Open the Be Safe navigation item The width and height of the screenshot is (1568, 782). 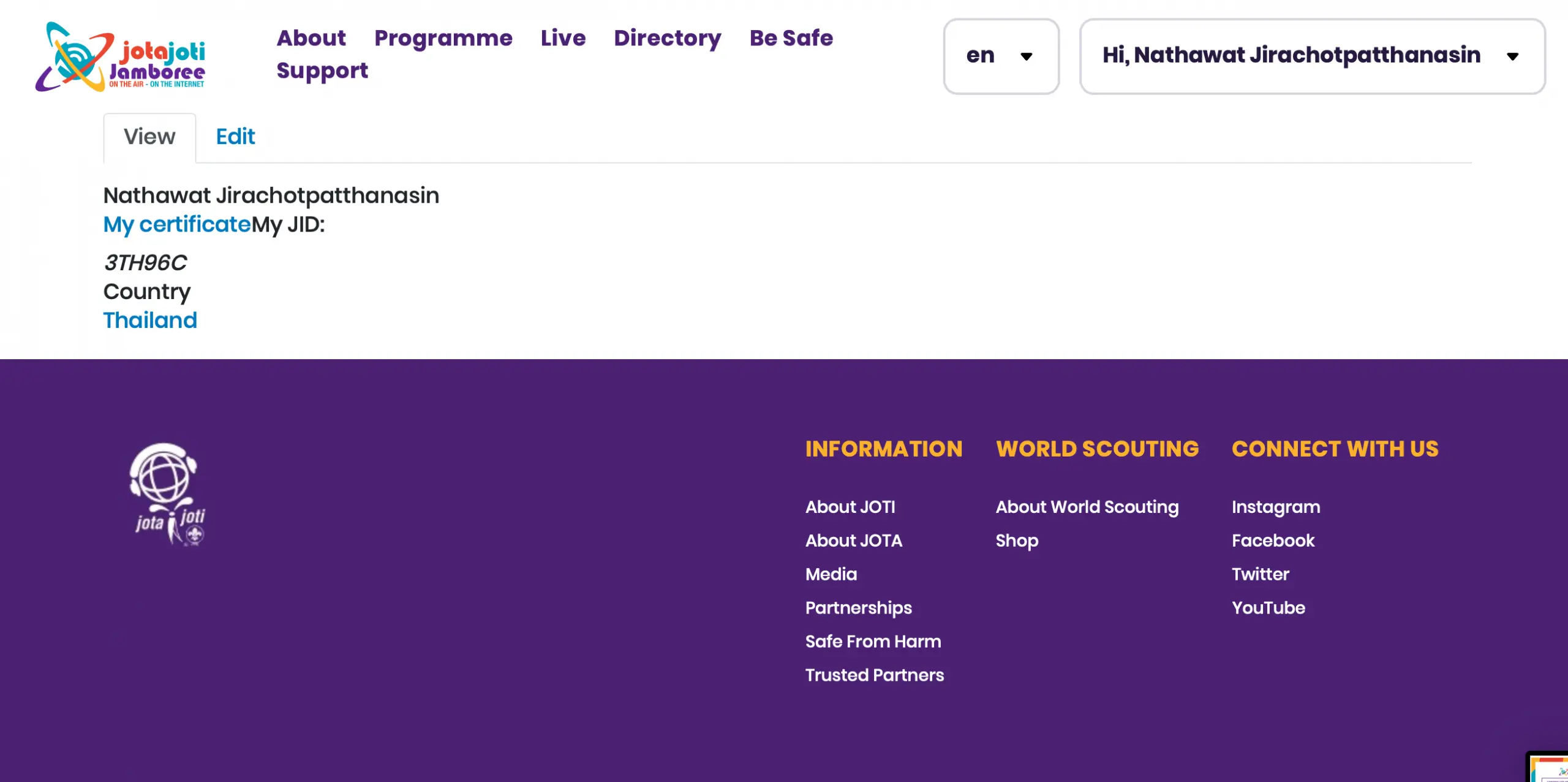[791, 38]
